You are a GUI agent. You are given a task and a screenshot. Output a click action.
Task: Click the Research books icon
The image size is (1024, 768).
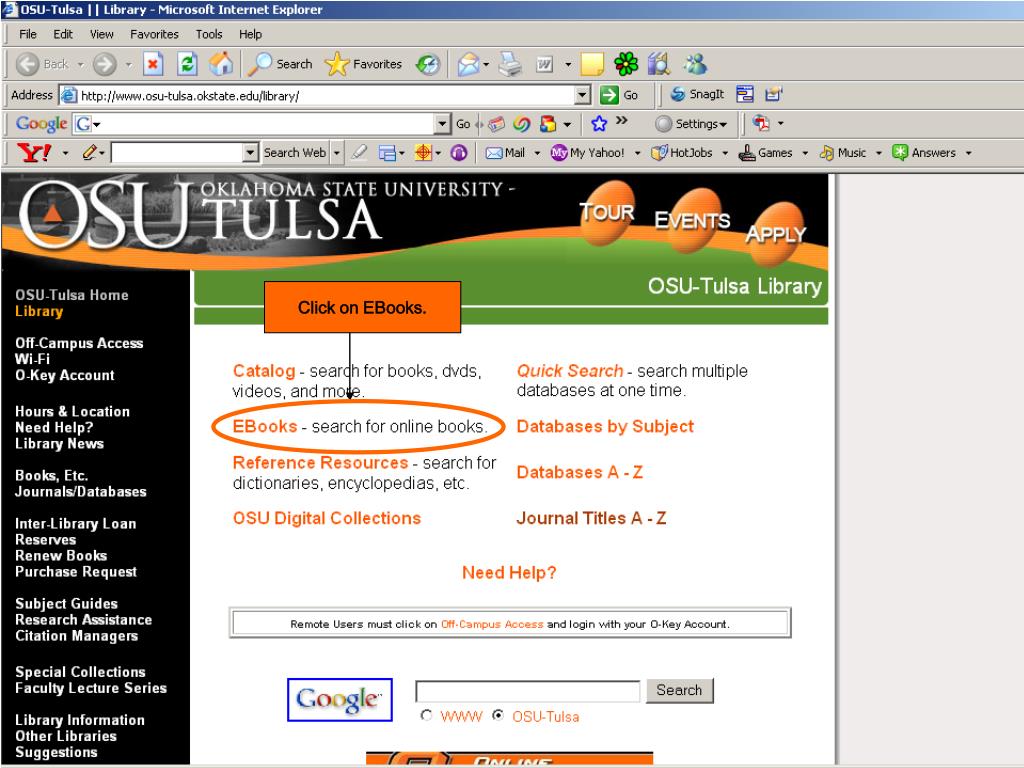(x=659, y=64)
